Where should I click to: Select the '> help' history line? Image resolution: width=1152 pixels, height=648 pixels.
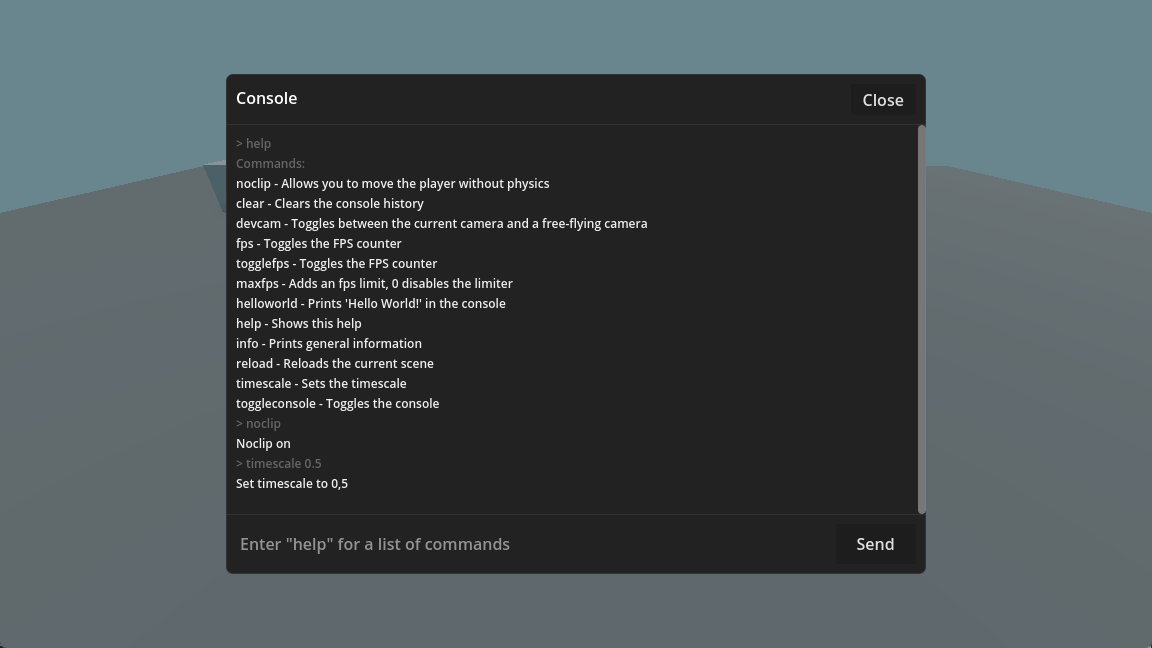pyautogui.click(x=253, y=144)
